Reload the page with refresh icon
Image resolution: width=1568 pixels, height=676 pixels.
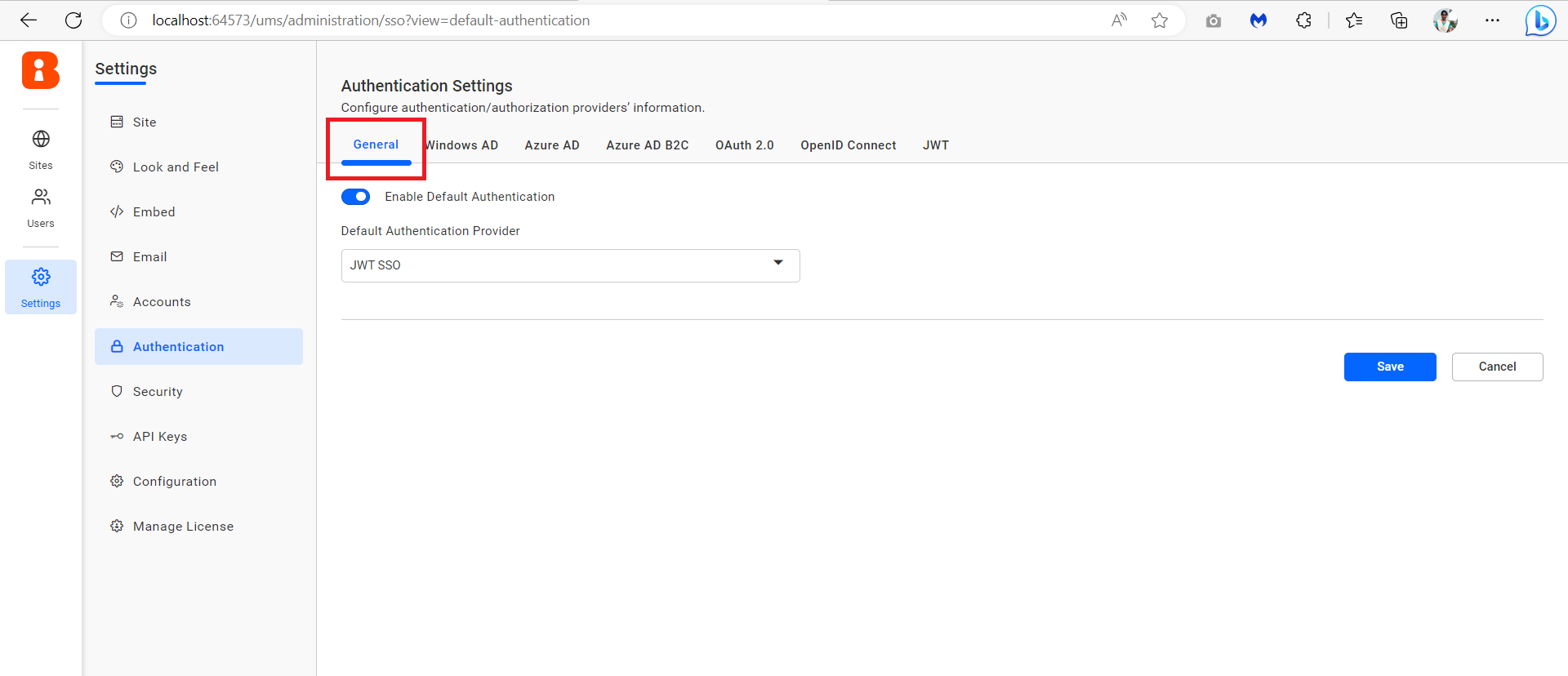[x=73, y=20]
